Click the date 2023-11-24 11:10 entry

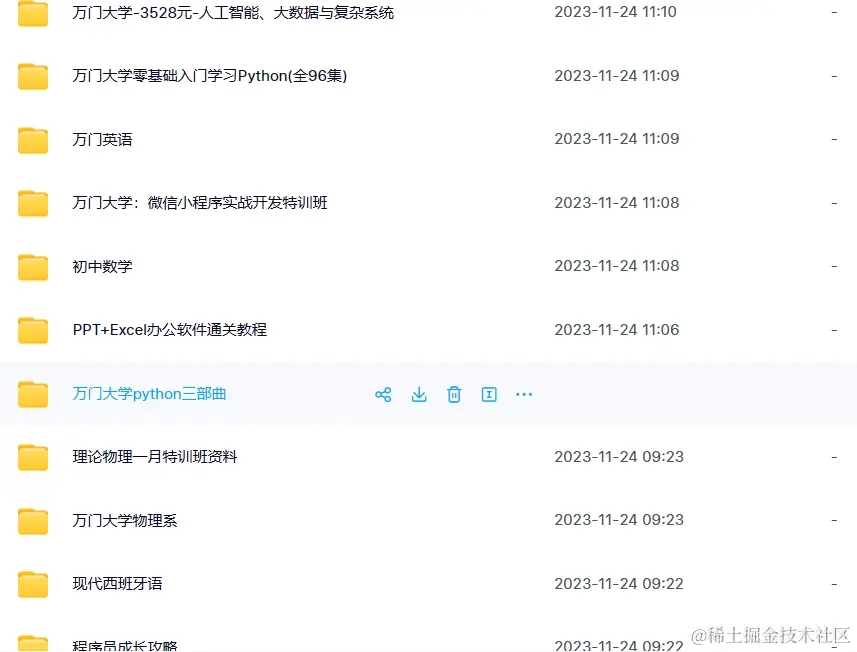click(x=616, y=12)
